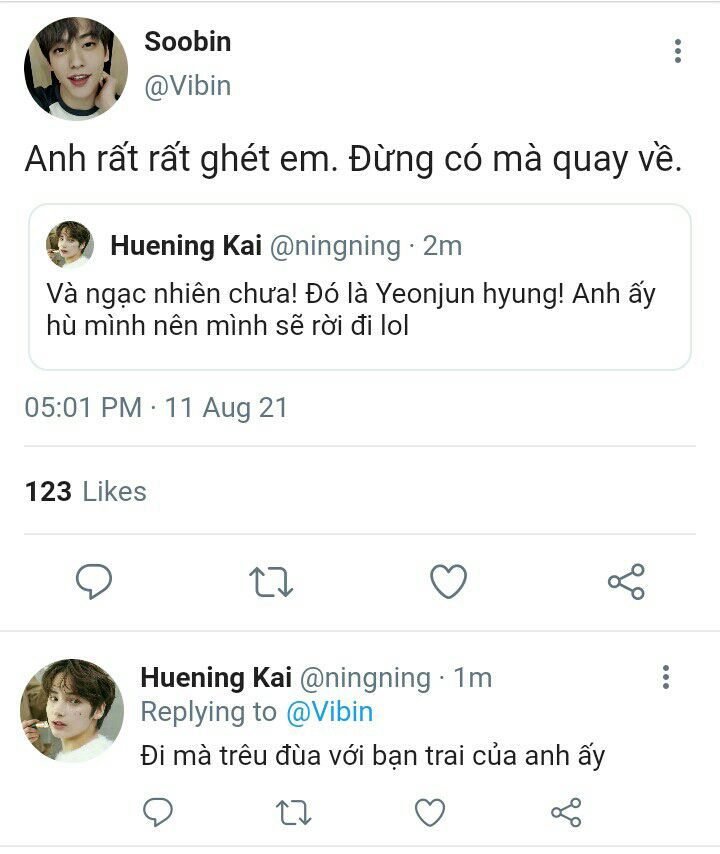Click the @Vibin mention in Replying to
Screen dimensions: 720x854
coord(329,711)
